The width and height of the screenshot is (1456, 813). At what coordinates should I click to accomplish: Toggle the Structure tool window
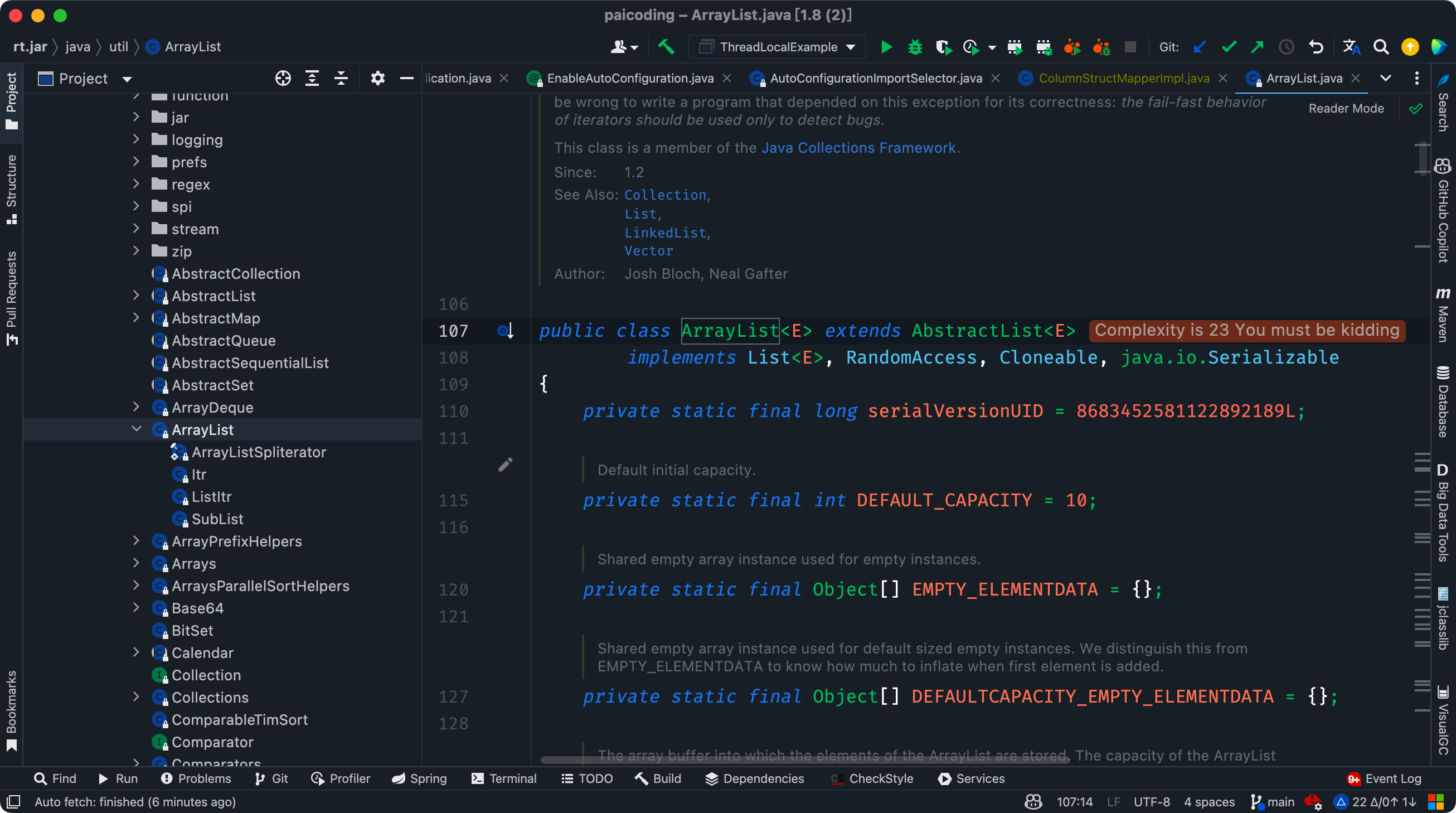tap(11, 190)
